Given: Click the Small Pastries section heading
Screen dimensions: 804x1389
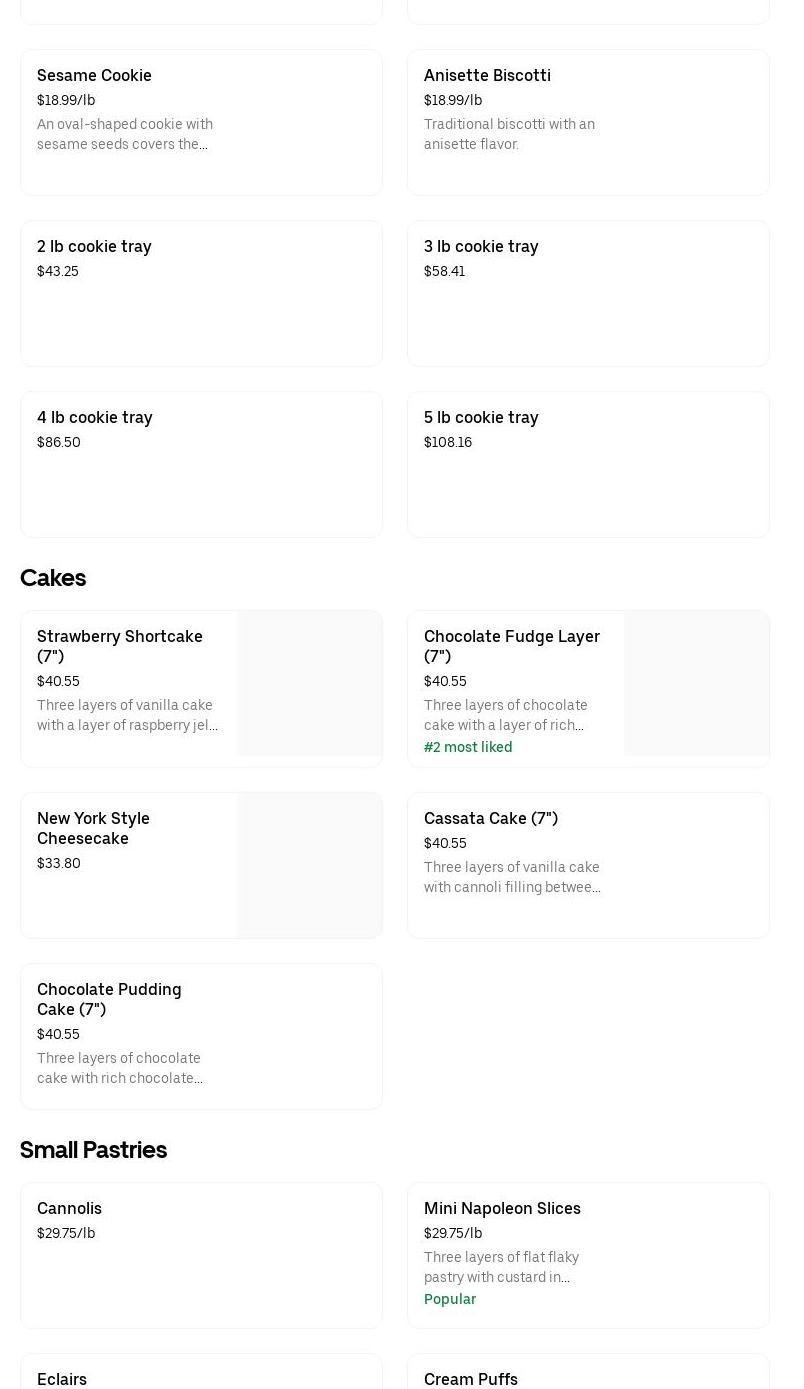Looking at the screenshot, I should [x=93, y=1150].
